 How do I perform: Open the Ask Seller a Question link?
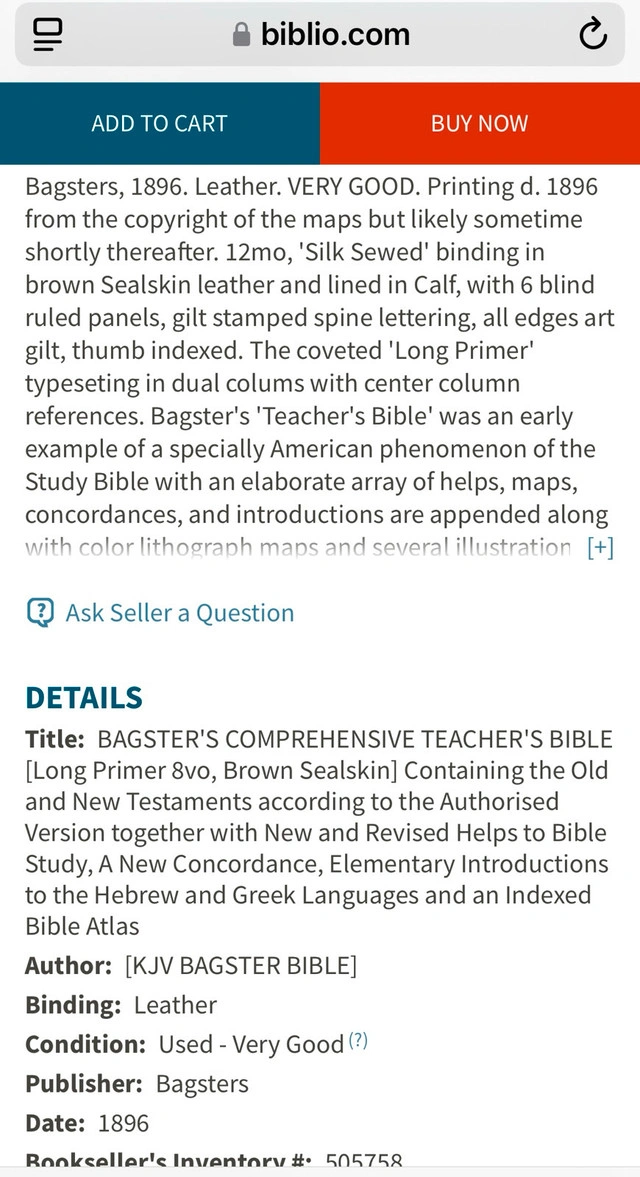point(180,613)
